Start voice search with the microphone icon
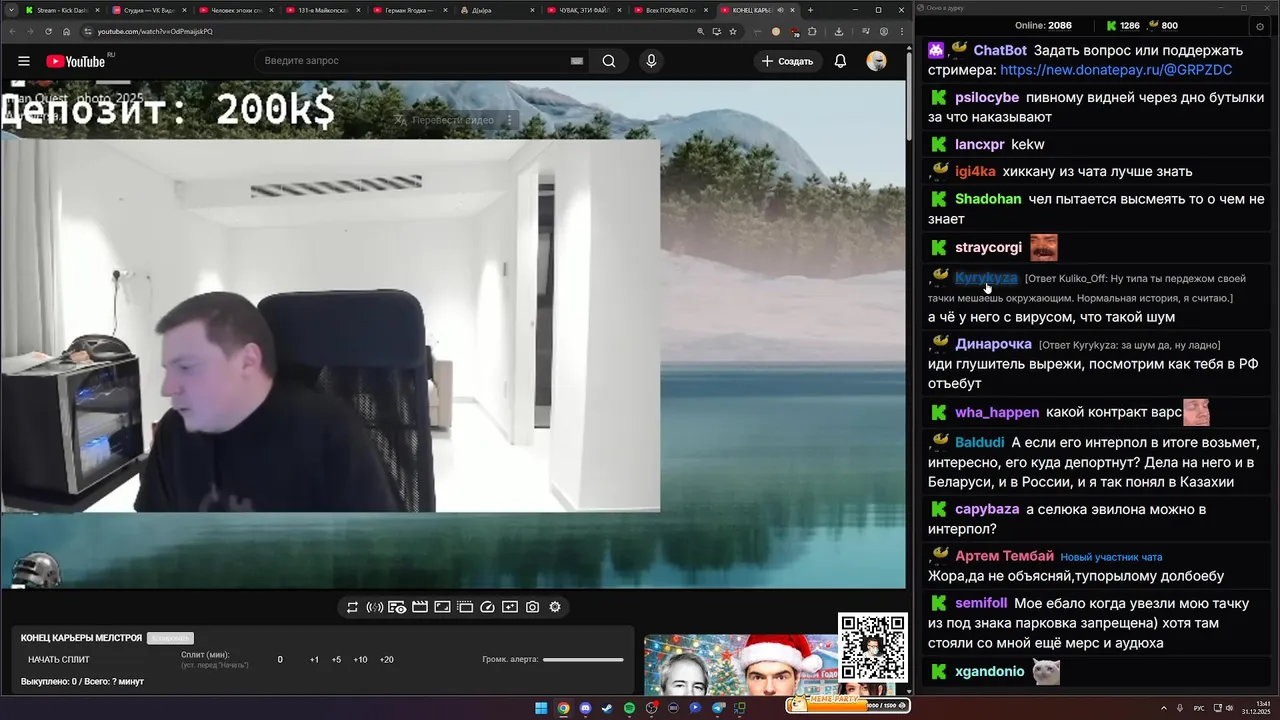 pos(651,61)
